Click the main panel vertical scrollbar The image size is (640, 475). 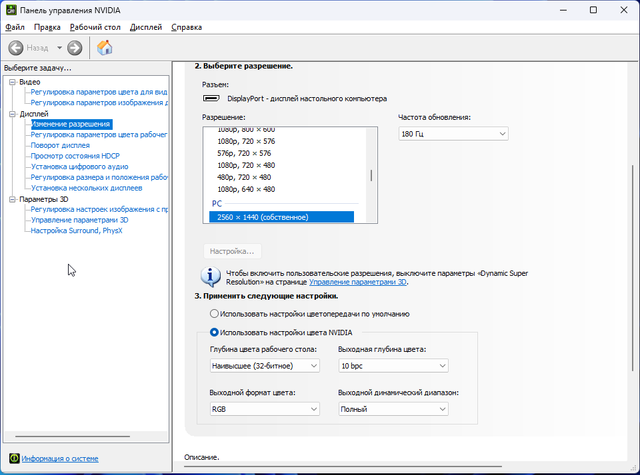click(x=633, y=268)
